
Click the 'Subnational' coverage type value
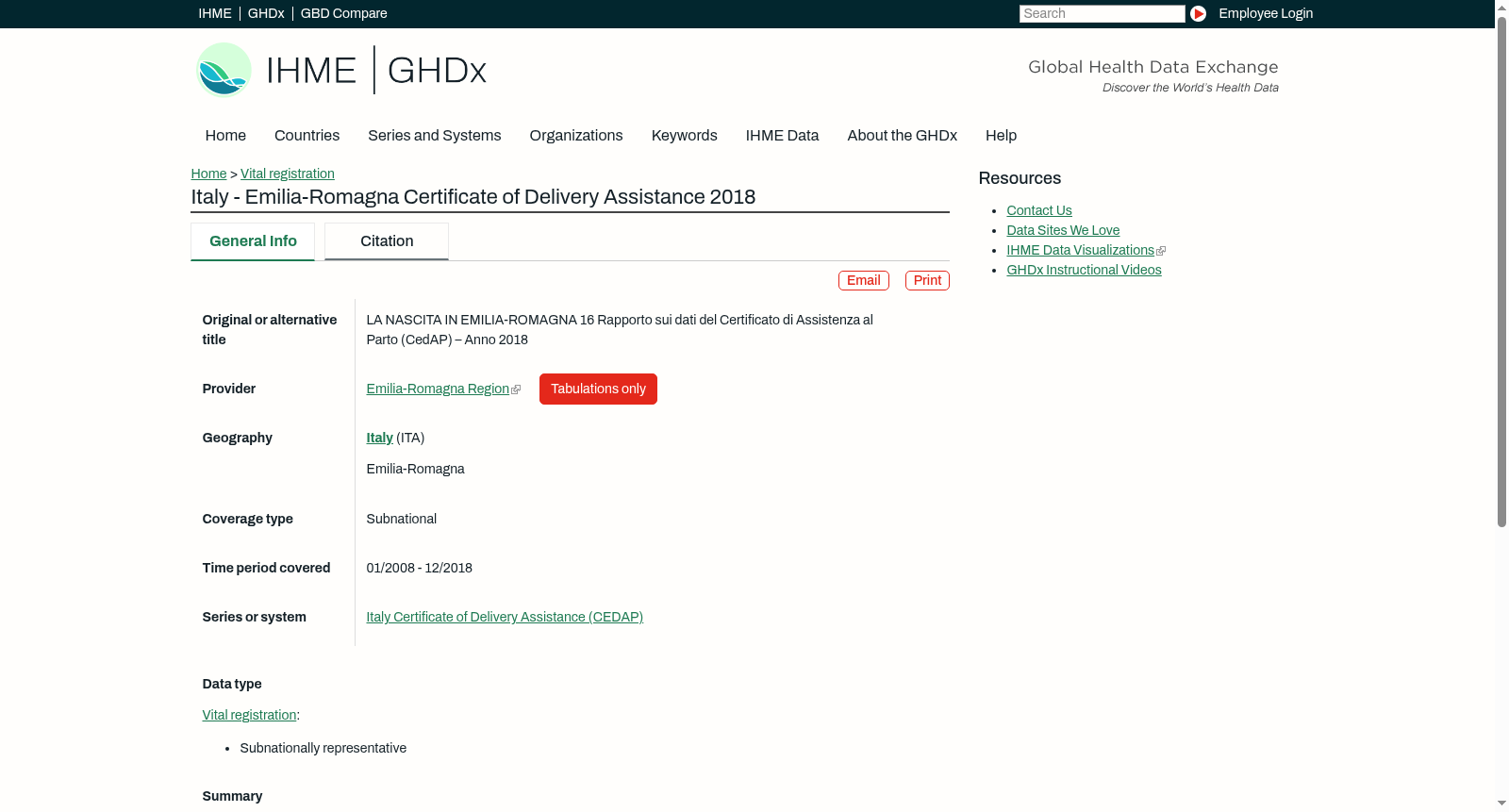[x=402, y=520]
